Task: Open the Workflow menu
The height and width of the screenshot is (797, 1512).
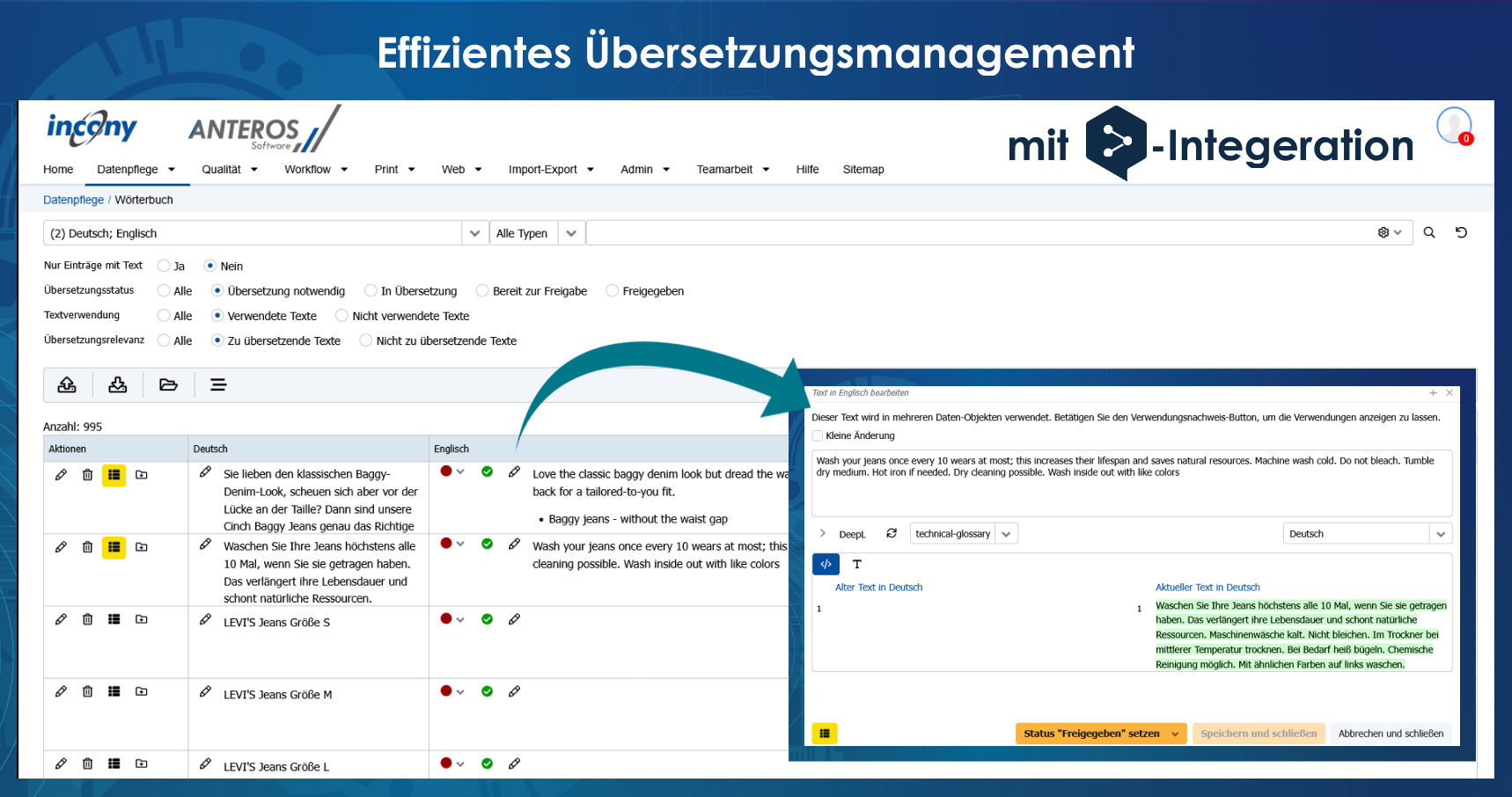Action: click(x=316, y=170)
